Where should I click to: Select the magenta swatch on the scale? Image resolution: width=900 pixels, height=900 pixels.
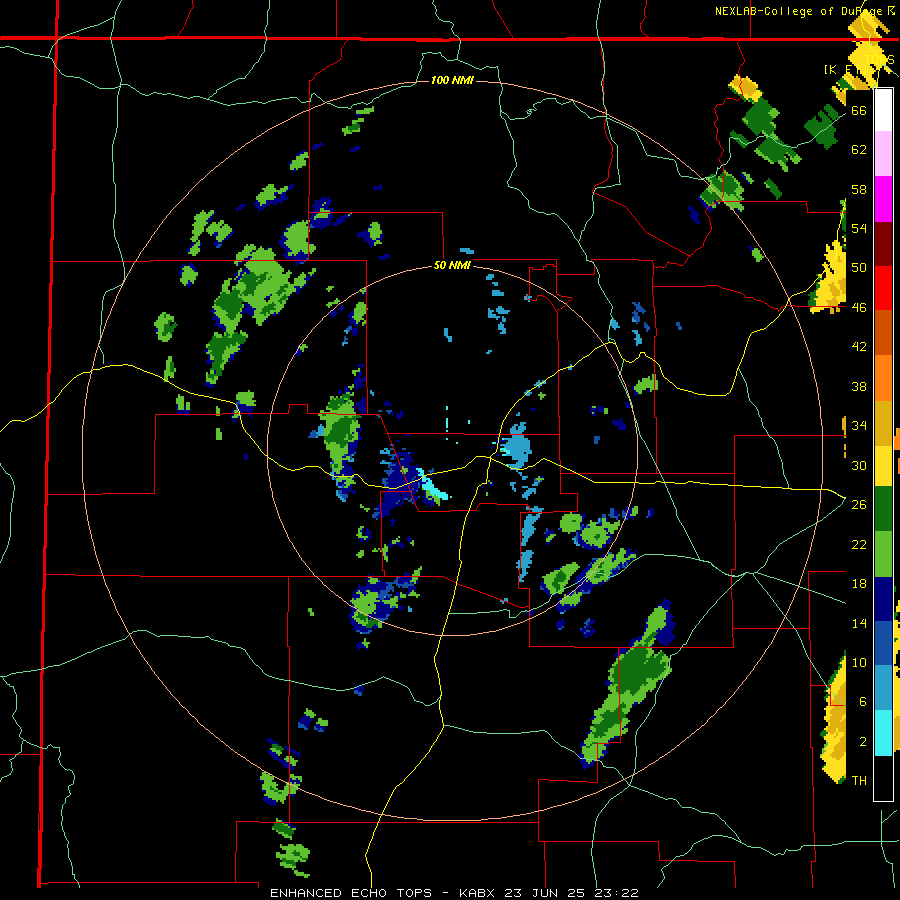coord(883,199)
